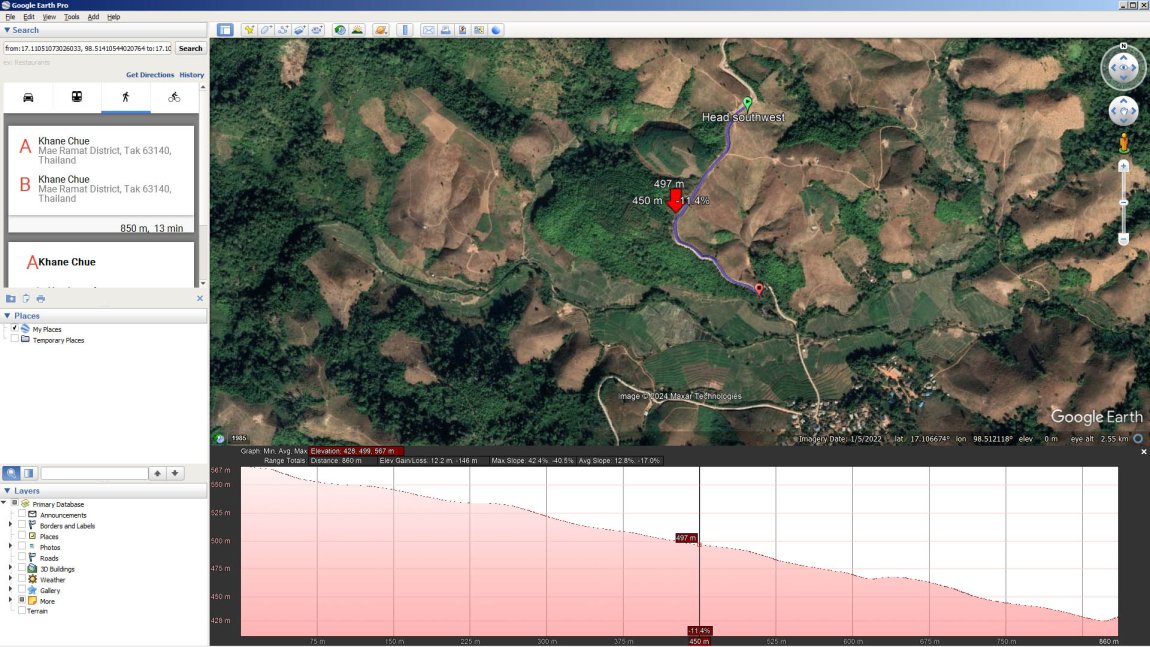This screenshot has width=1150, height=647.
Task: Add a placemark with the pushpin tool
Action: tap(249, 29)
